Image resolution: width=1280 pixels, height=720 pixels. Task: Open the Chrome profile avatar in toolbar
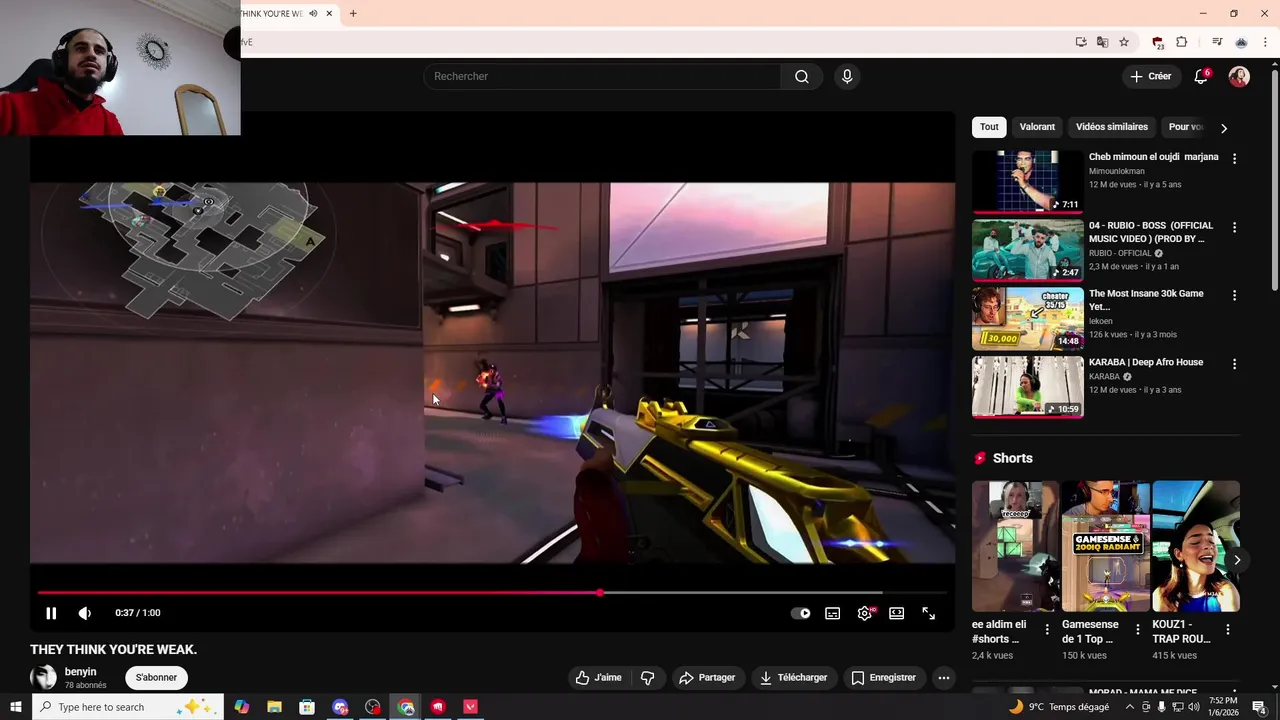pos(1241,42)
